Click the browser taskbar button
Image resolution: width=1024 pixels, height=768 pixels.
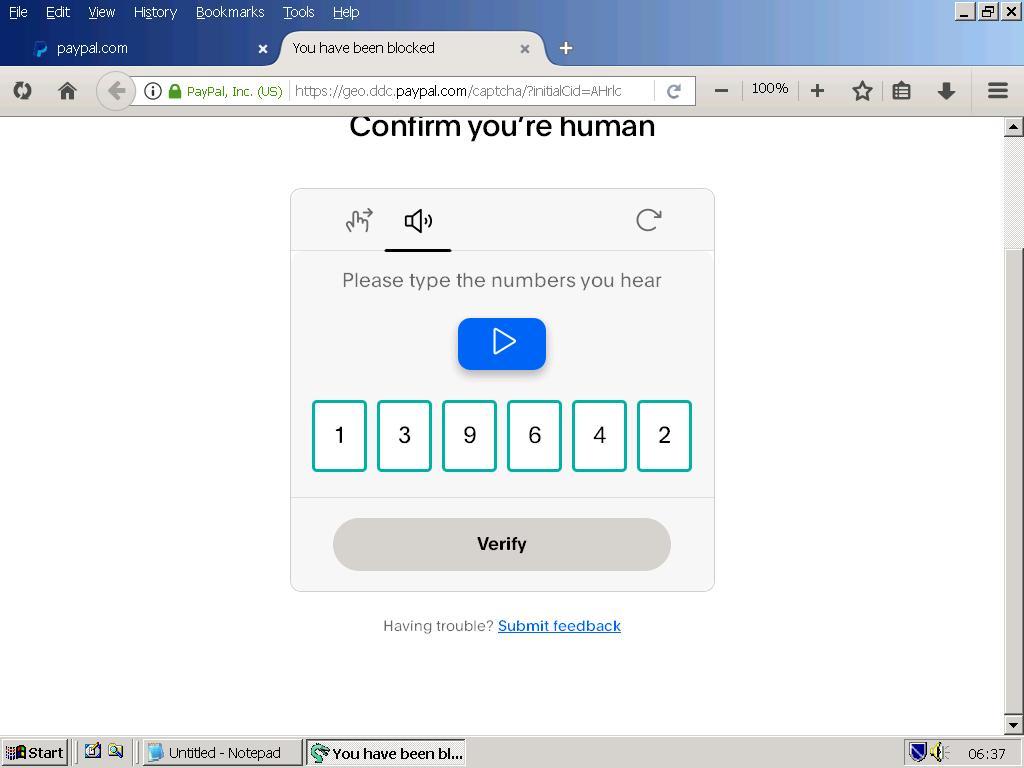(386, 753)
